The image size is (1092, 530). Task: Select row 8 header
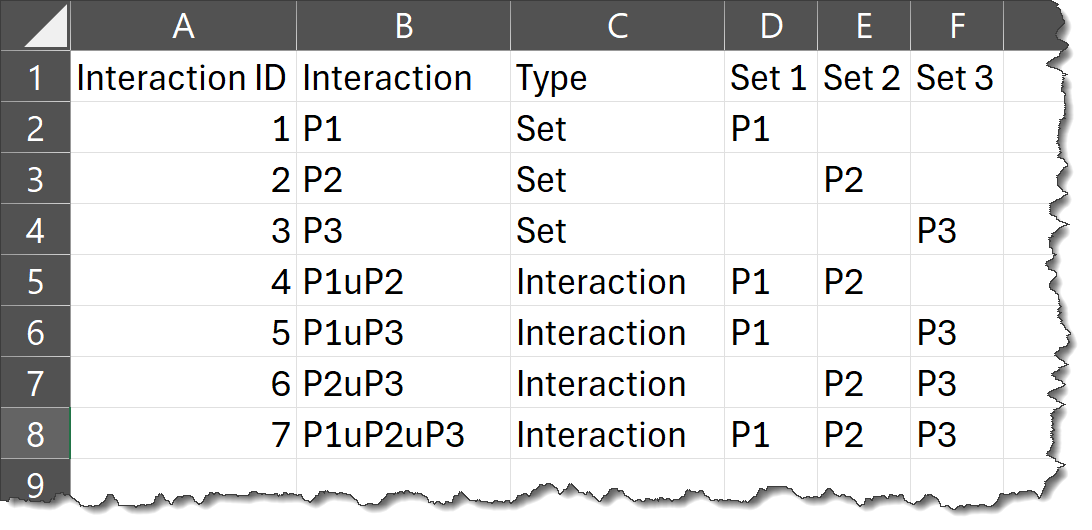(x=35, y=435)
